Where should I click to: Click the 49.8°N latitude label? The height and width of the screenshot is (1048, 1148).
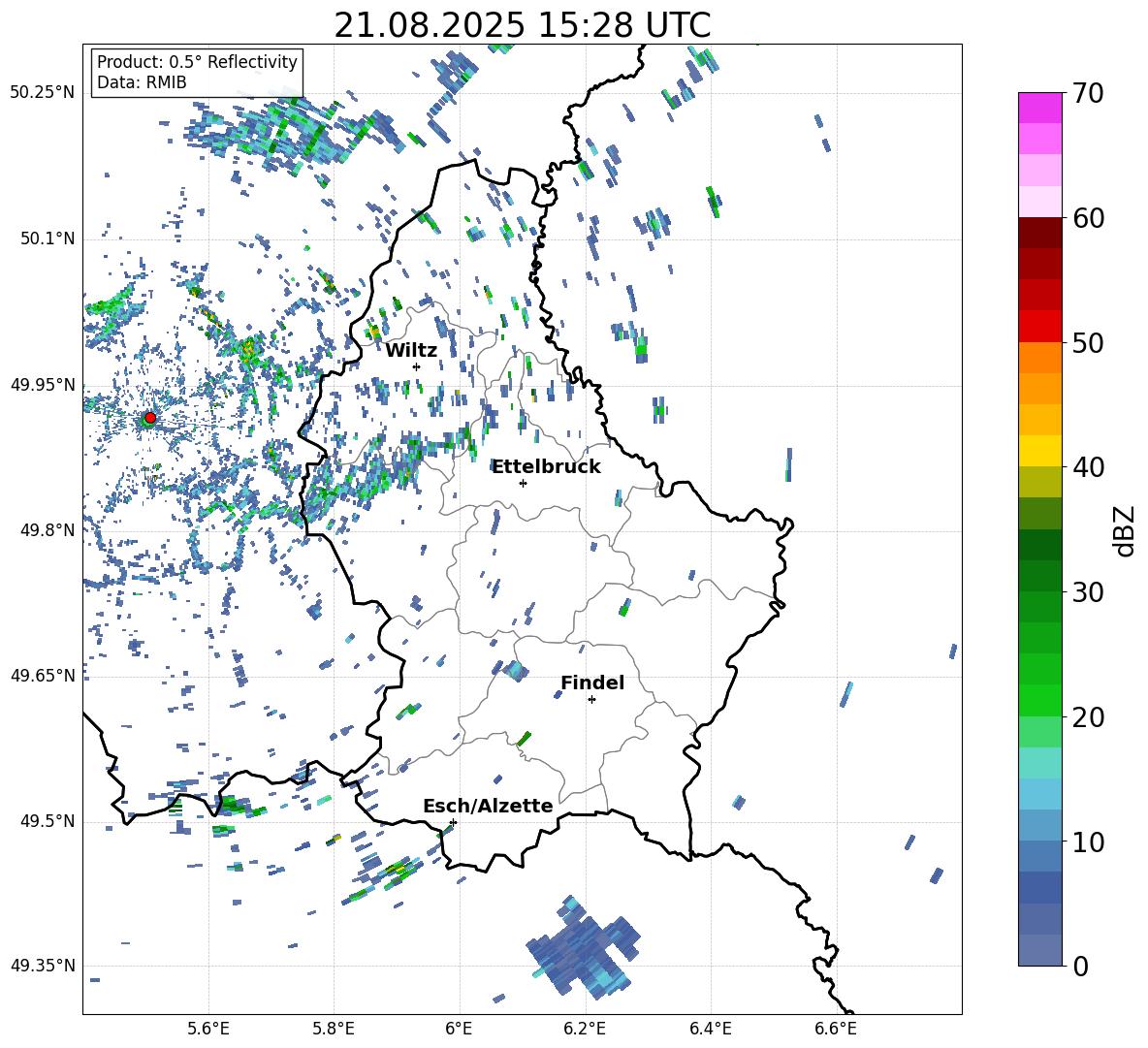coord(47,530)
